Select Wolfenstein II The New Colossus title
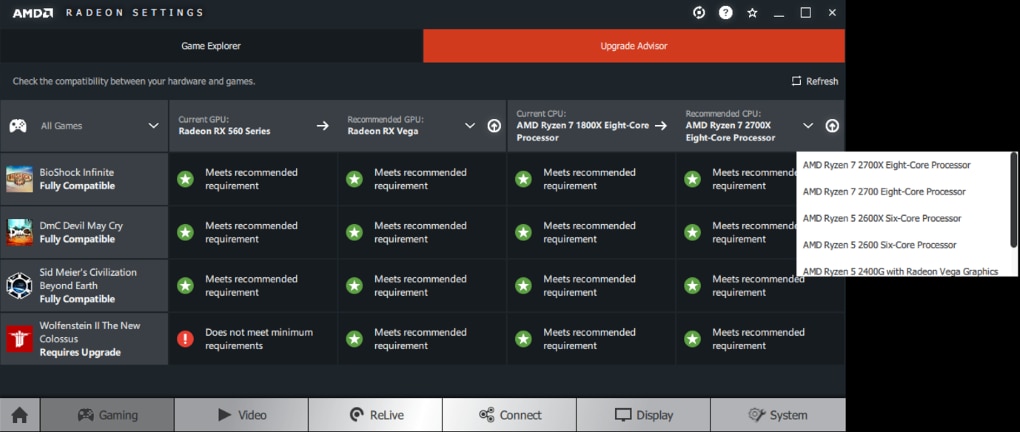 [x=90, y=332]
